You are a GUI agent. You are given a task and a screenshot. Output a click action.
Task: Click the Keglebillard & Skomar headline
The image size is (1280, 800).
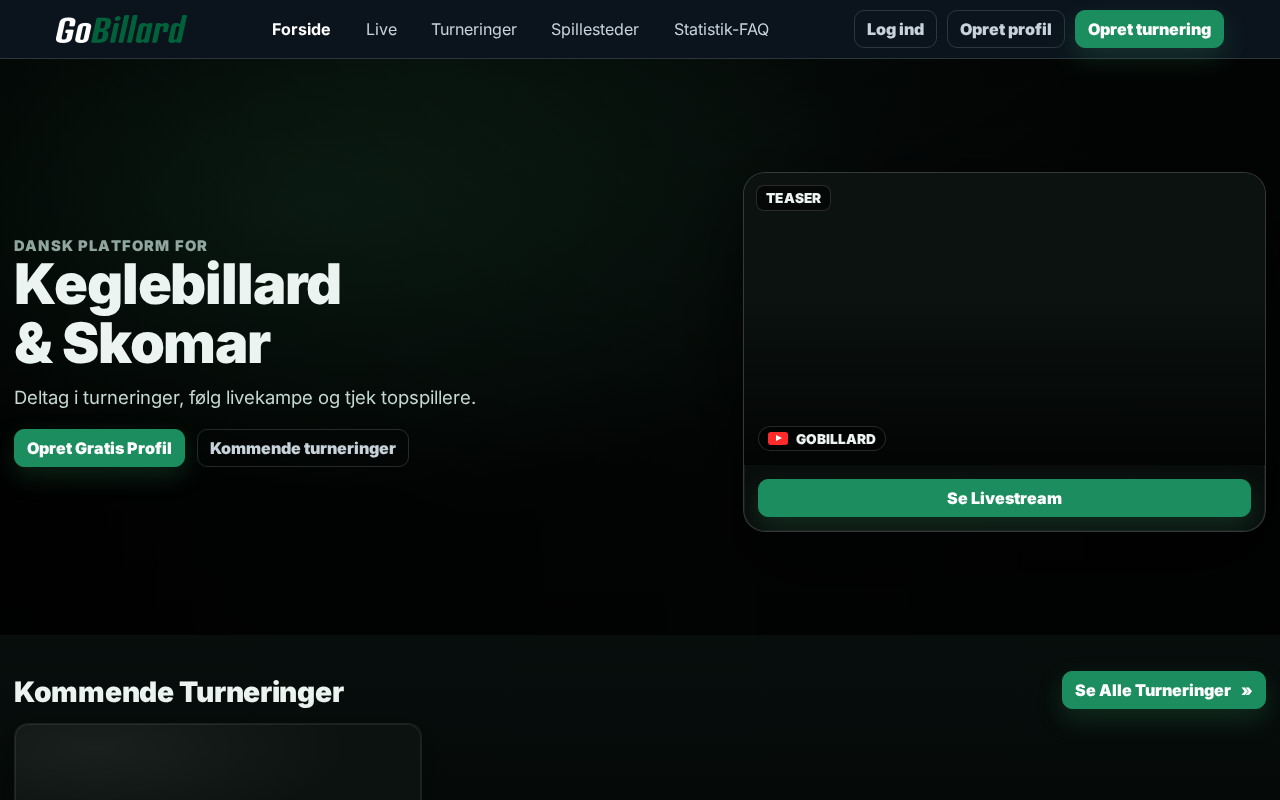click(178, 313)
